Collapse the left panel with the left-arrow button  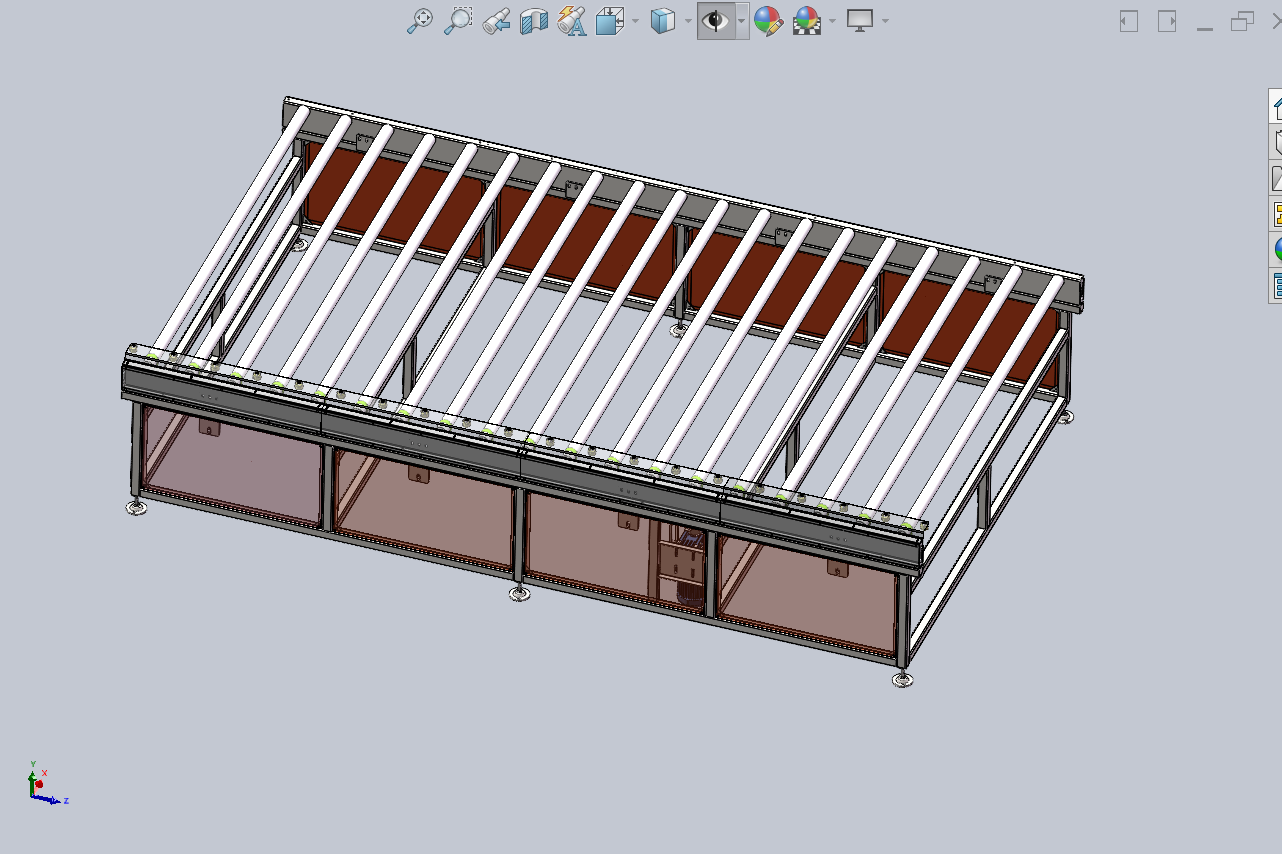(1129, 21)
